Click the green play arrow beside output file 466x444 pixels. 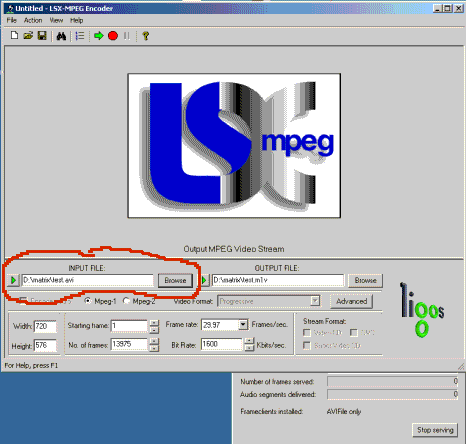(x=204, y=280)
